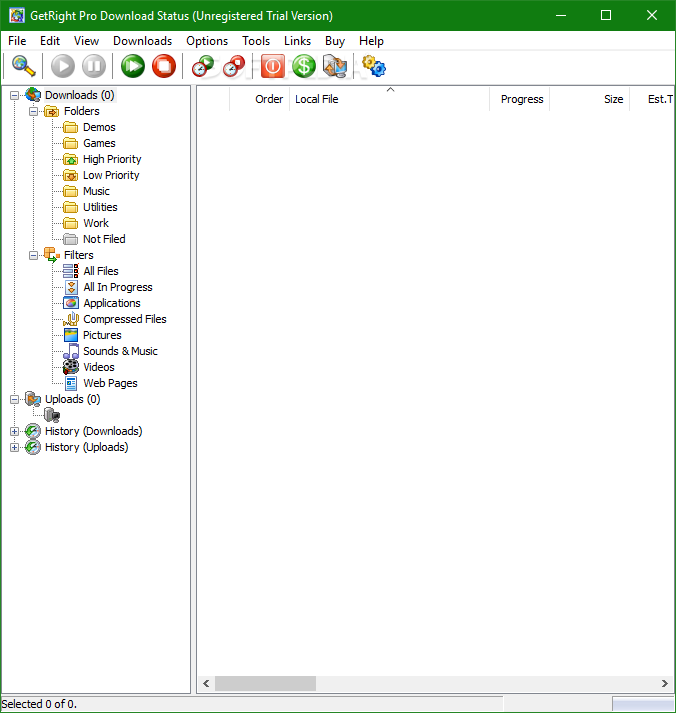Click the Compressed Files filter icon
Viewport: 676px width, 713px height.
coord(71,319)
